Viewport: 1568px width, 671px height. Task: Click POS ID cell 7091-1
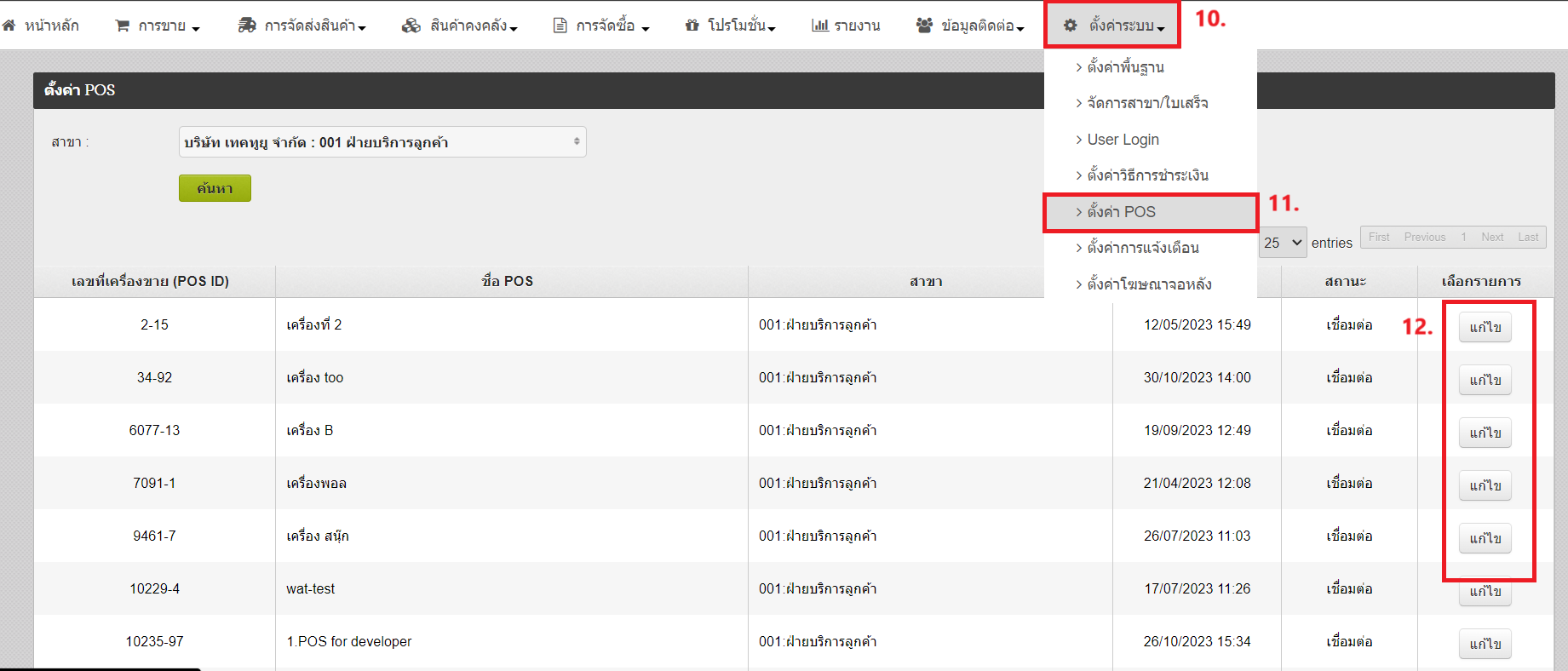154,483
